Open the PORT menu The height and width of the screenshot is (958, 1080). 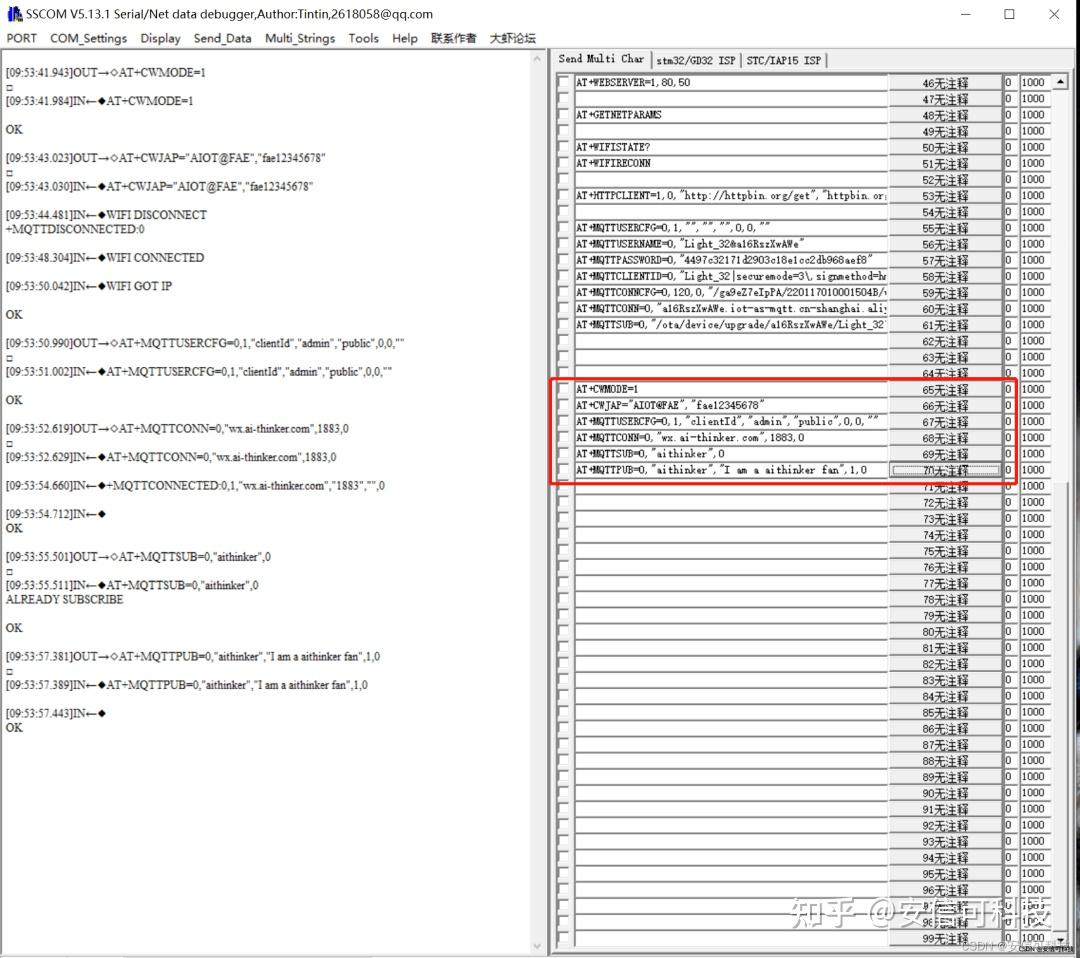pos(21,38)
